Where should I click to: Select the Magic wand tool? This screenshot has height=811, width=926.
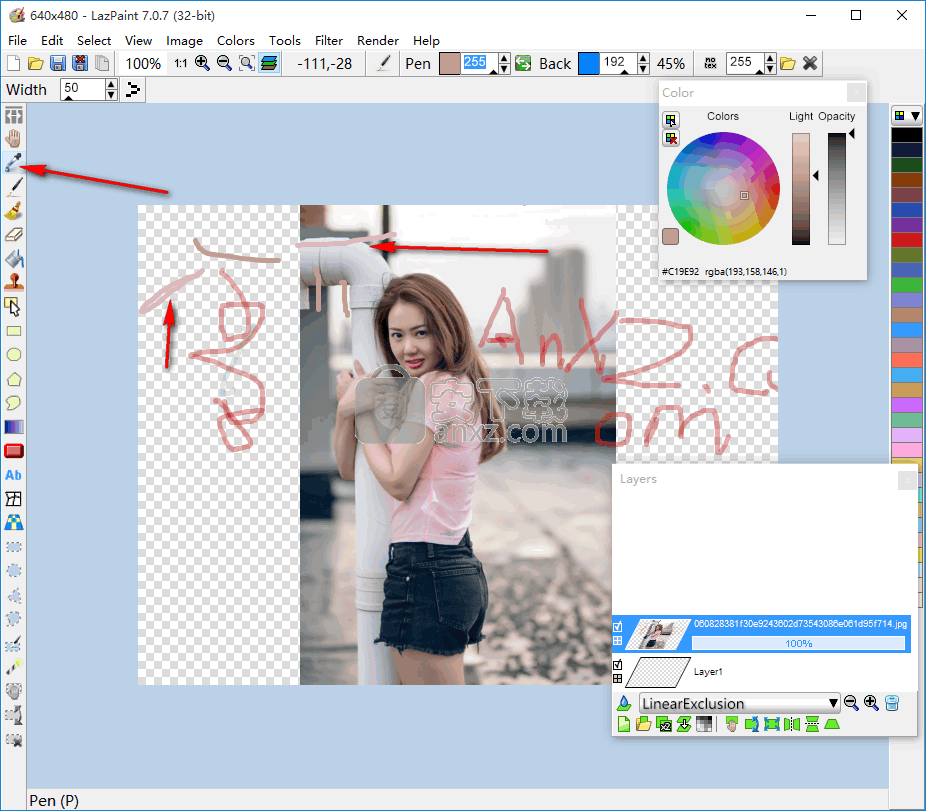point(13,667)
